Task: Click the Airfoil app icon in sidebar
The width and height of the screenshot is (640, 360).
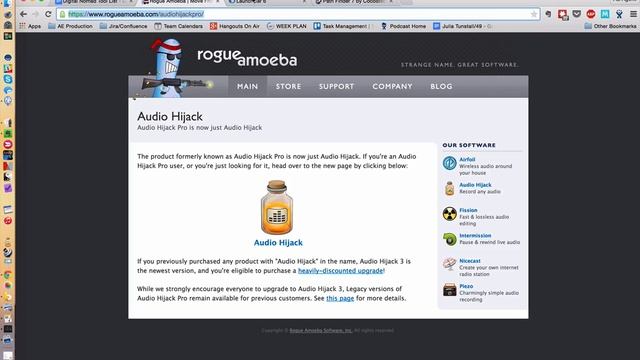Action: click(x=449, y=163)
